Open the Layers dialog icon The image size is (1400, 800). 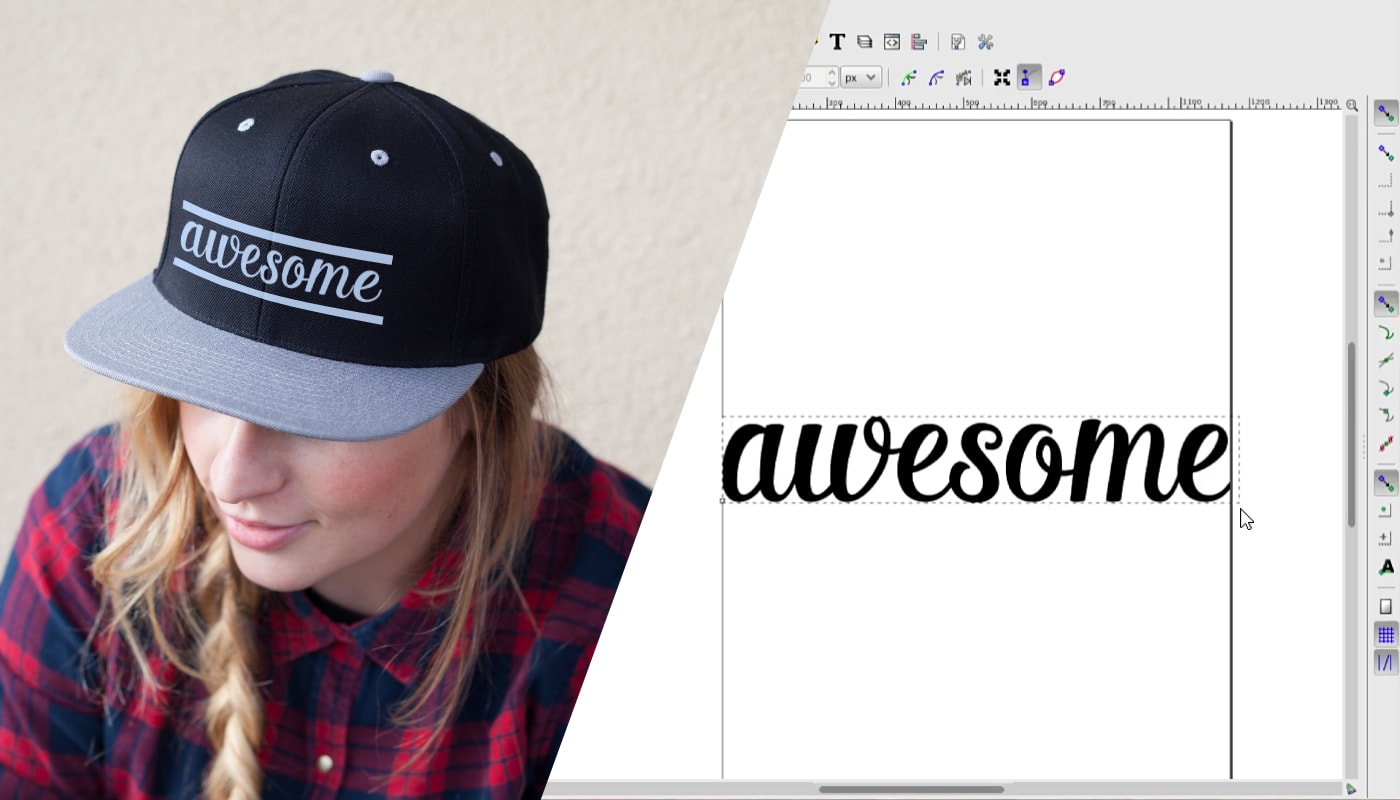click(x=864, y=42)
